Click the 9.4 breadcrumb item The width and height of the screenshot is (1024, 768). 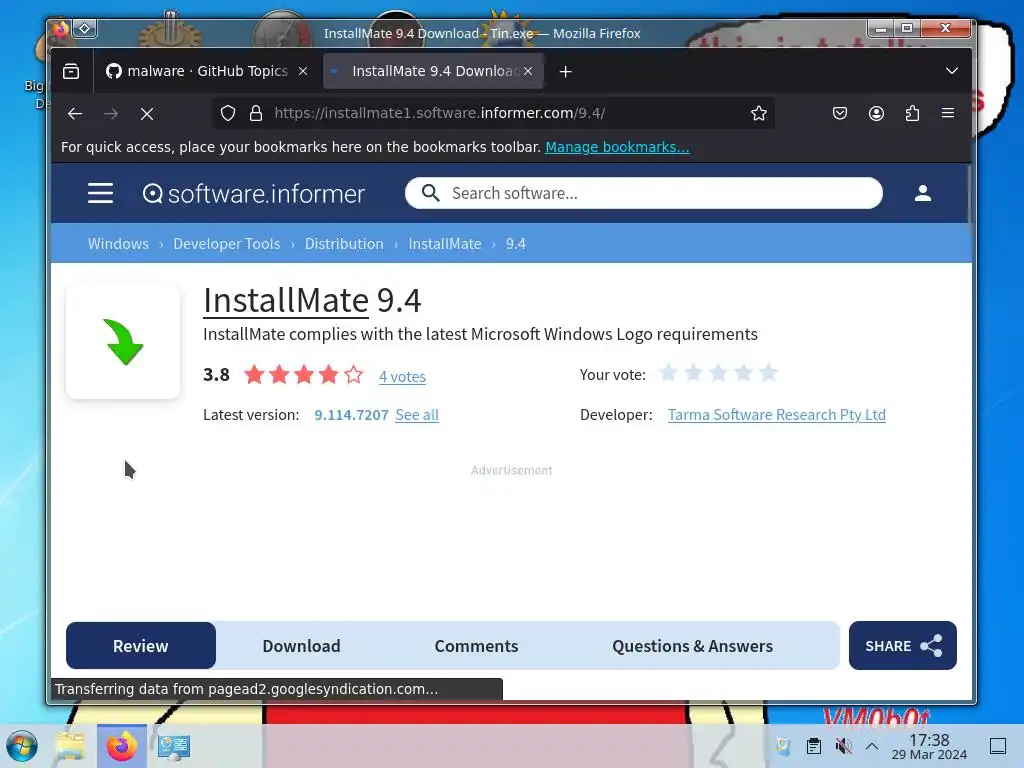click(516, 244)
